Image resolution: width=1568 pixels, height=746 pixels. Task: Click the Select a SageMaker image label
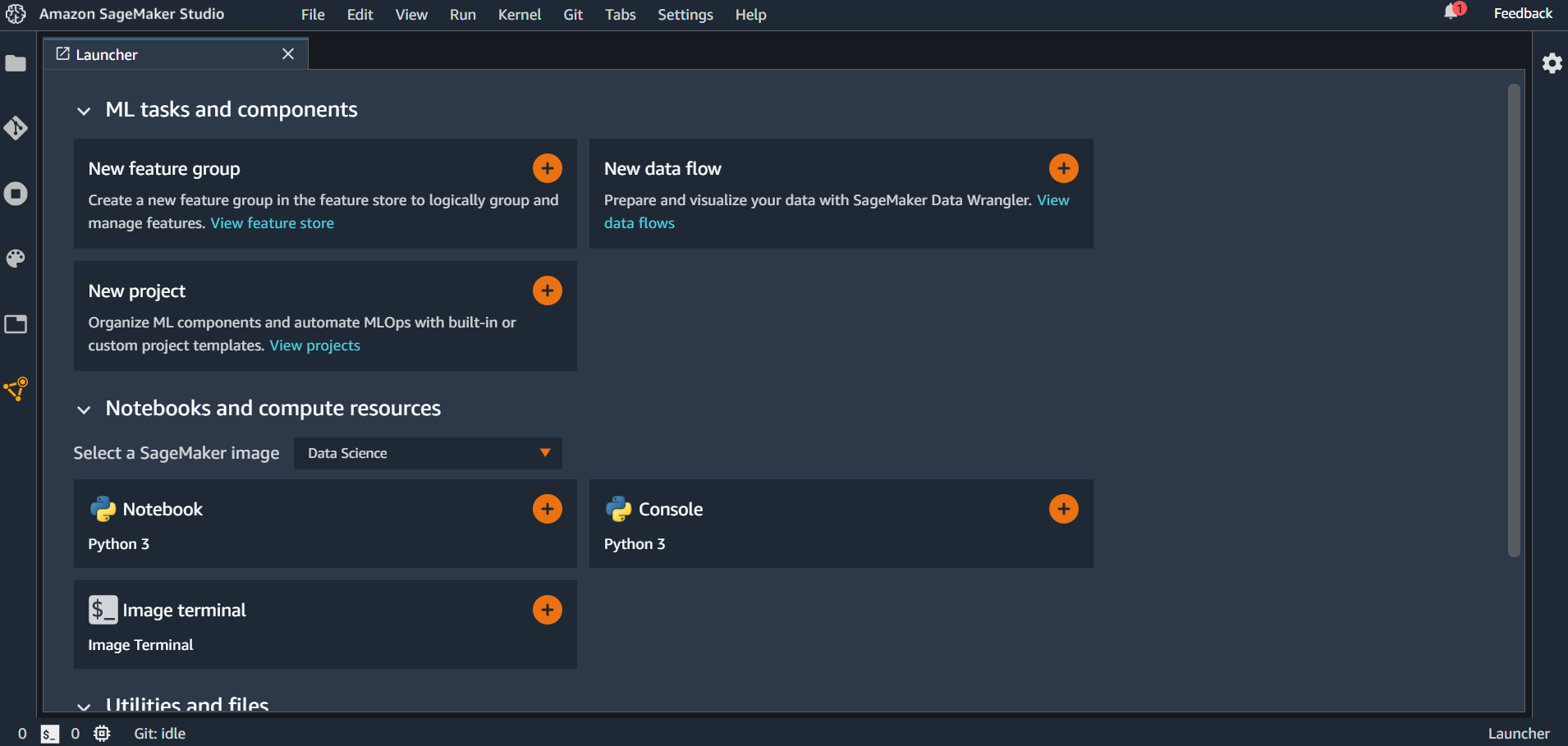click(177, 453)
